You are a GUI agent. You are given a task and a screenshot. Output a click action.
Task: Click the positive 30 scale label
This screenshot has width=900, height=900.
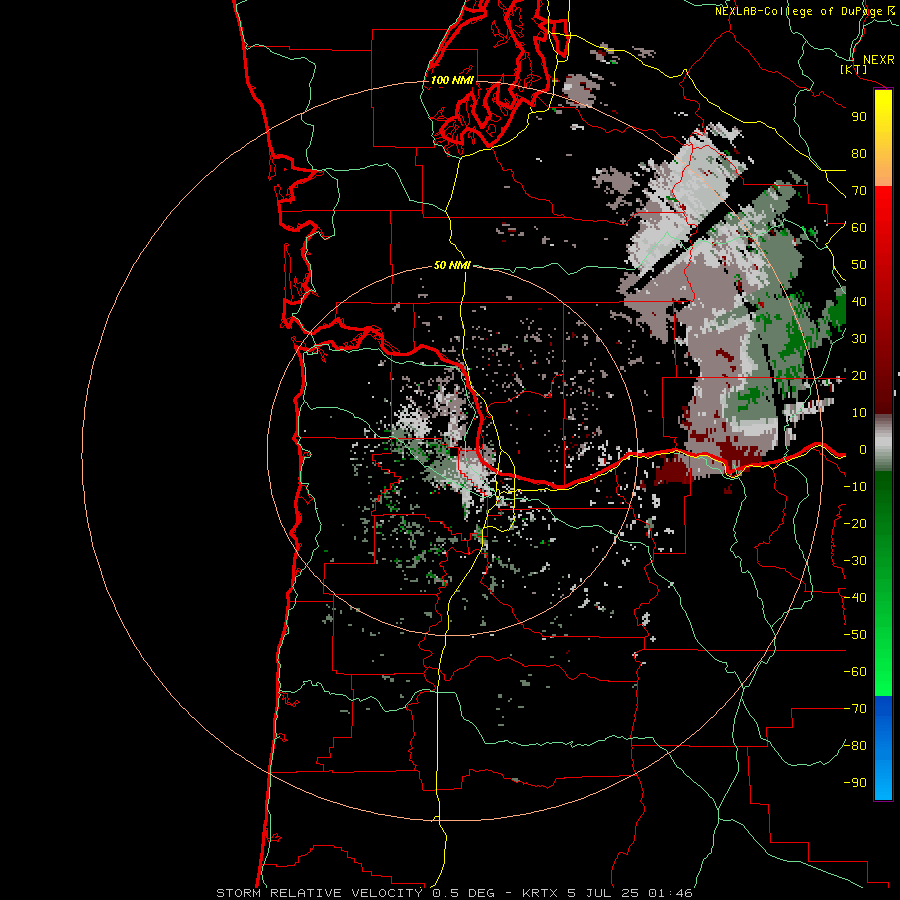[x=859, y=339]
